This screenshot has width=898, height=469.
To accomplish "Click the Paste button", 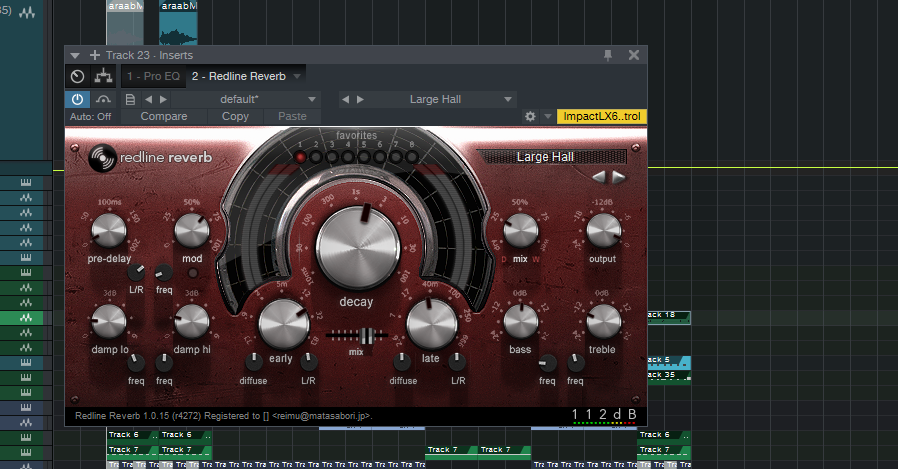I will point(292,116).
